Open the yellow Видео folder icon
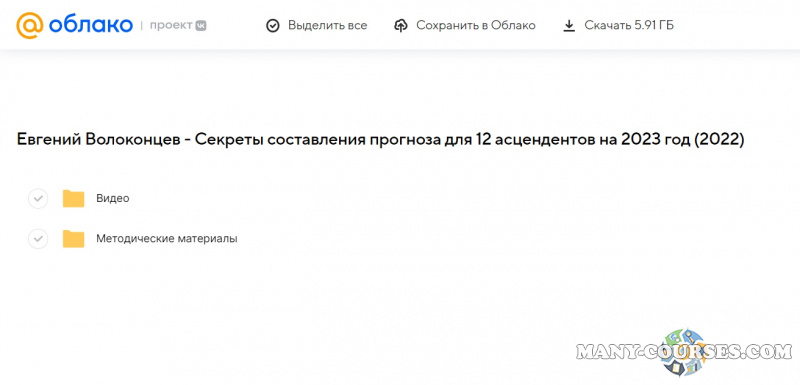This screenshot has width=800, height=385. [x=73, y=198]
